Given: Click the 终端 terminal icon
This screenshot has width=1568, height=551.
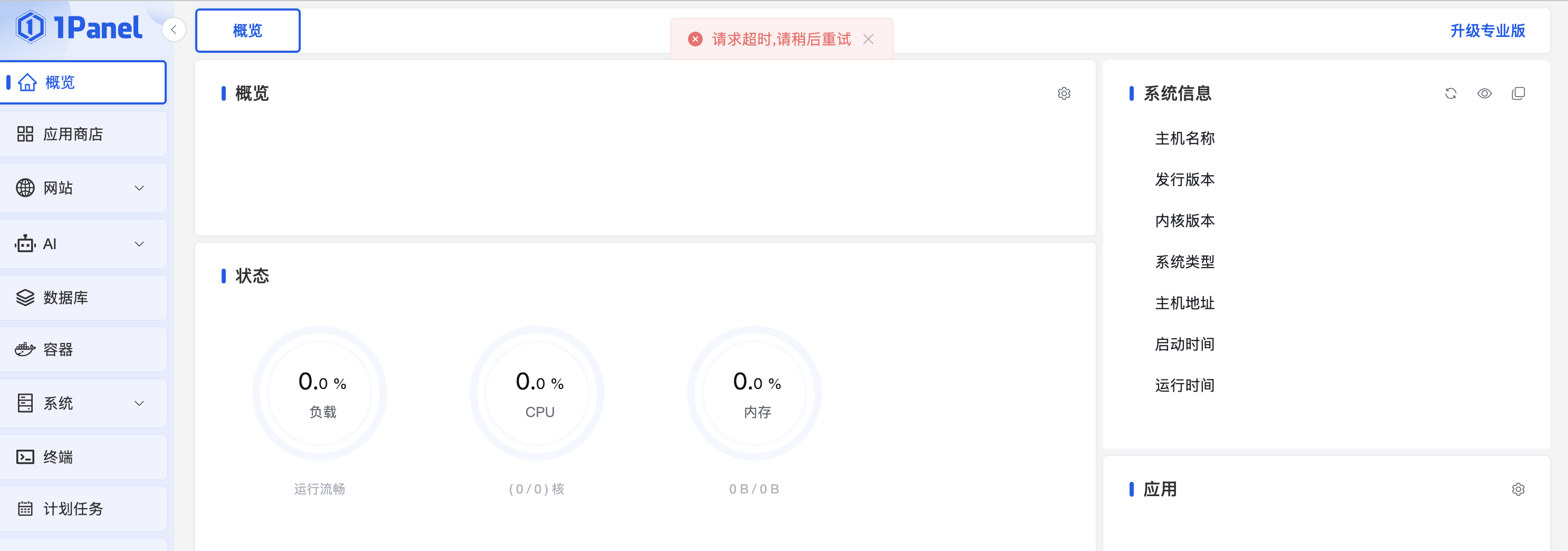Looking at the screenshot, I should tap(25, 457).
